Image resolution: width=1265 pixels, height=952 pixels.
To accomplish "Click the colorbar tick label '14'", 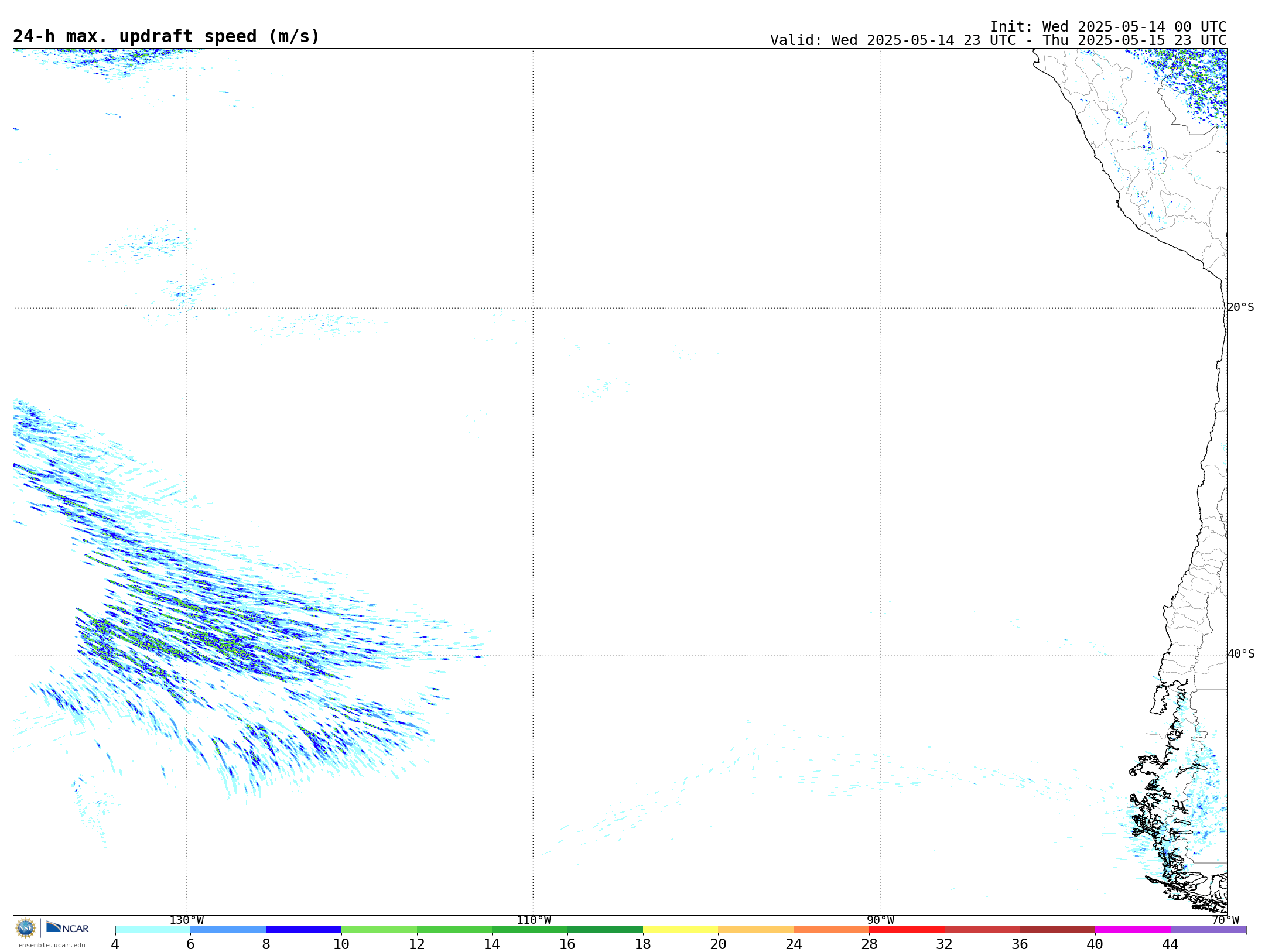I will pos(492,944).
